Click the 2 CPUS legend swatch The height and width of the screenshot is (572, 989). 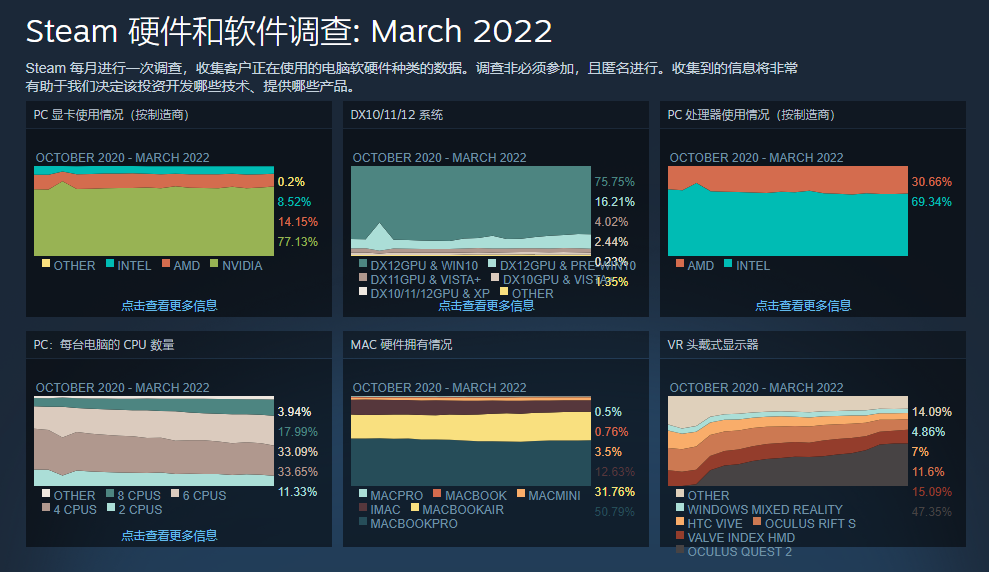[x=111, y=508]
